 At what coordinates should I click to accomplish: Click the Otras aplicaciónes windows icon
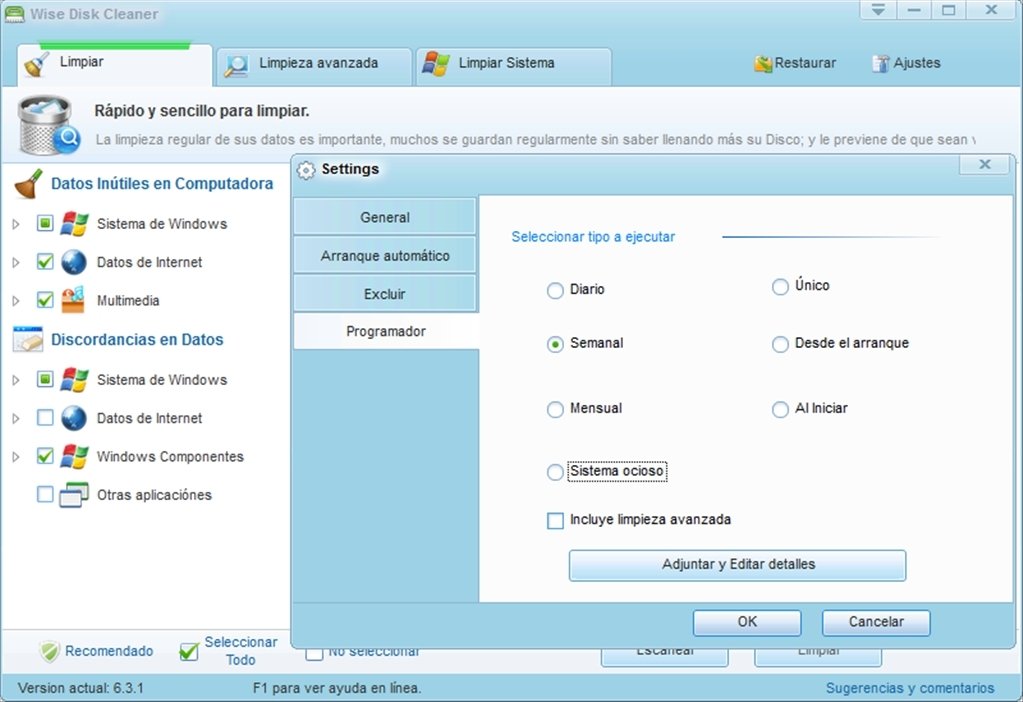(x=74, y=495)
